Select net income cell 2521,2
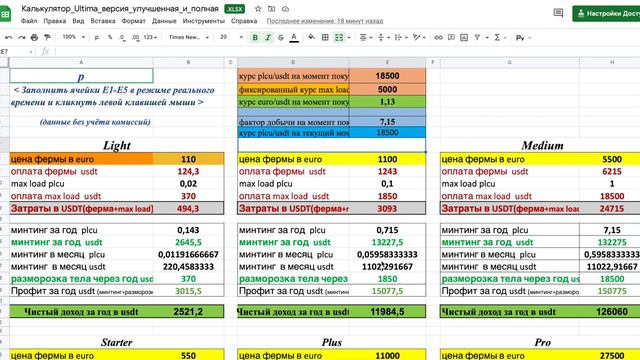640x360 pixels. click(x=189, y=312)
